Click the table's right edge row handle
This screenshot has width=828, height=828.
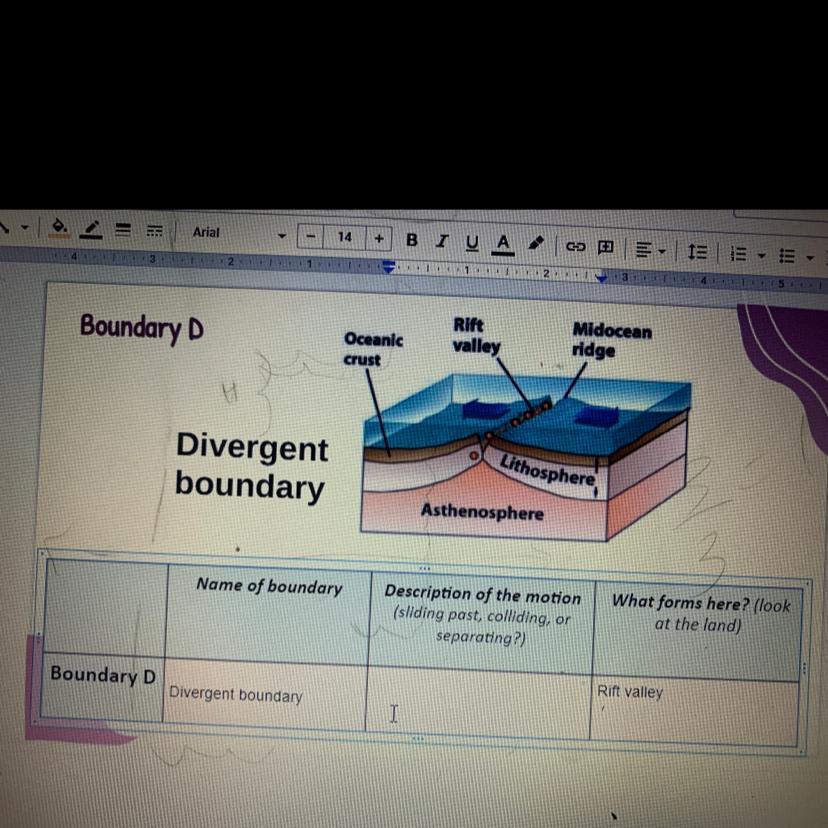804,669
